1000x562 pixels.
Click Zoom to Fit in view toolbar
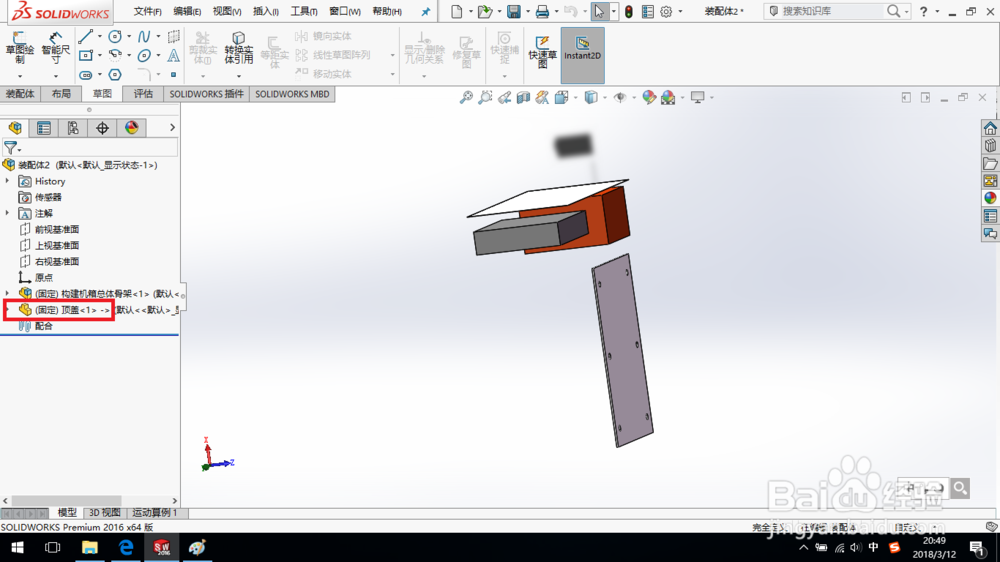point(466,97)
